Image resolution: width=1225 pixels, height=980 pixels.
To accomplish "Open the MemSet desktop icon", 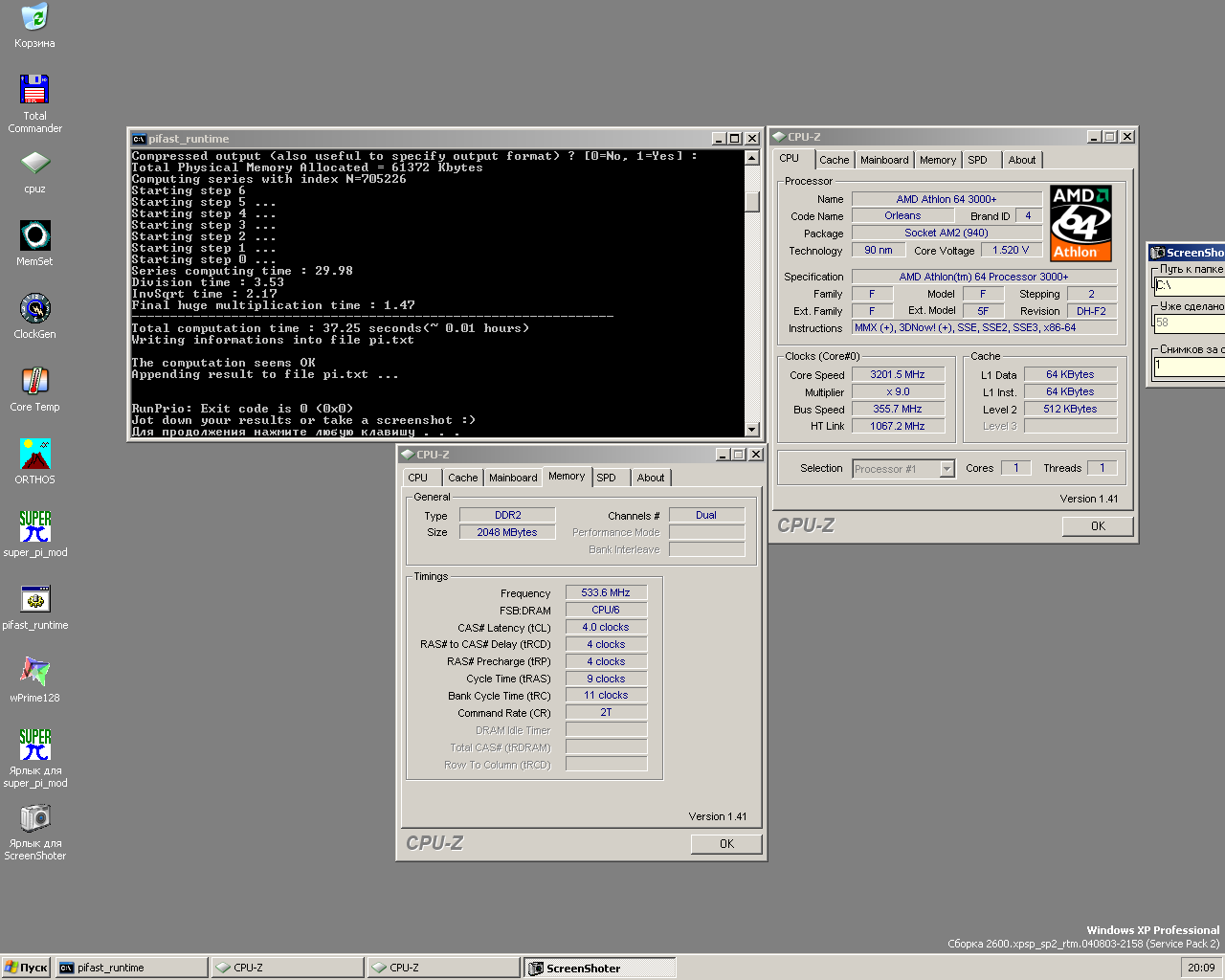I will [34, 243].
